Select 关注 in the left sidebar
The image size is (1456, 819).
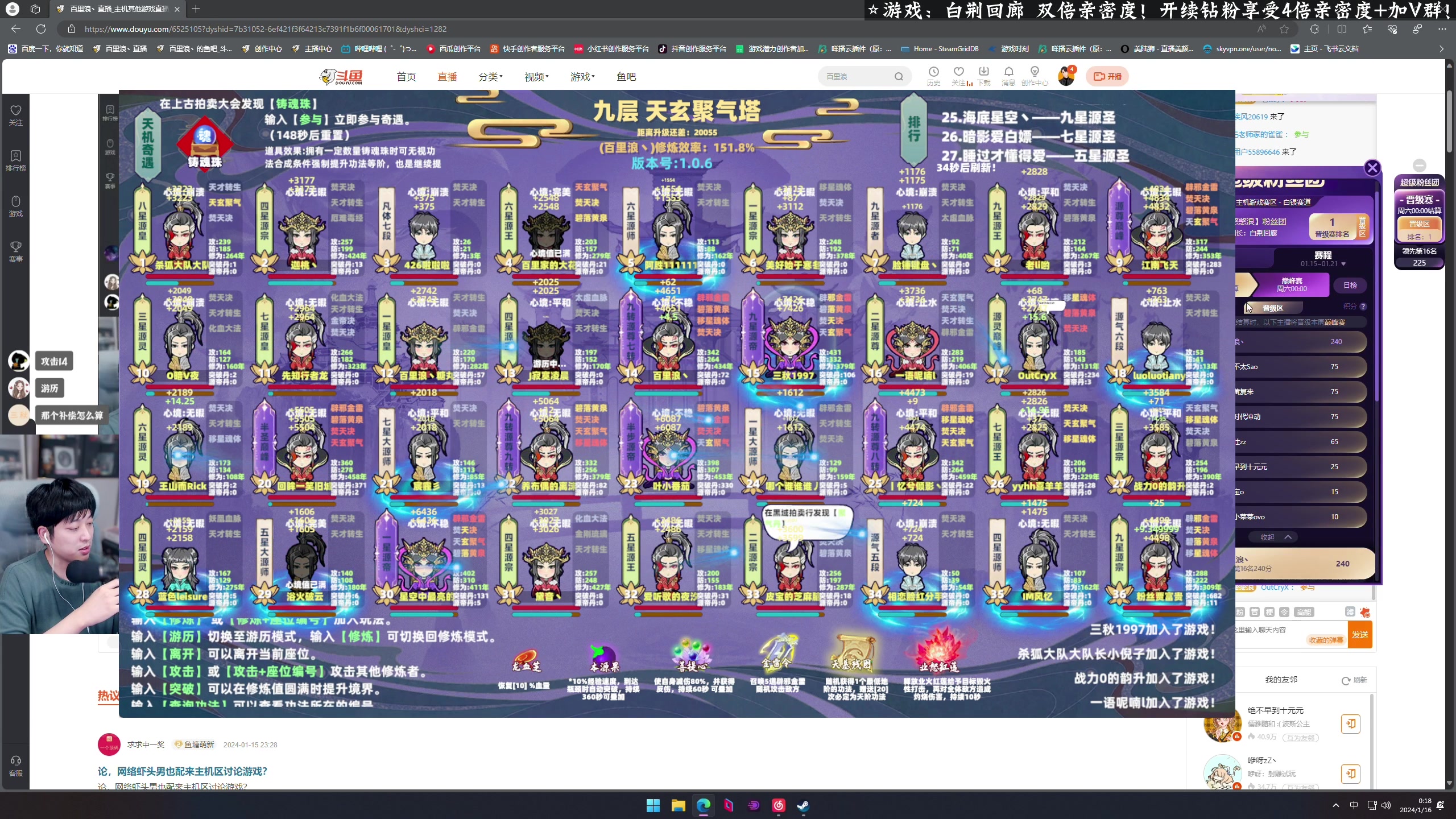(15, 114)
